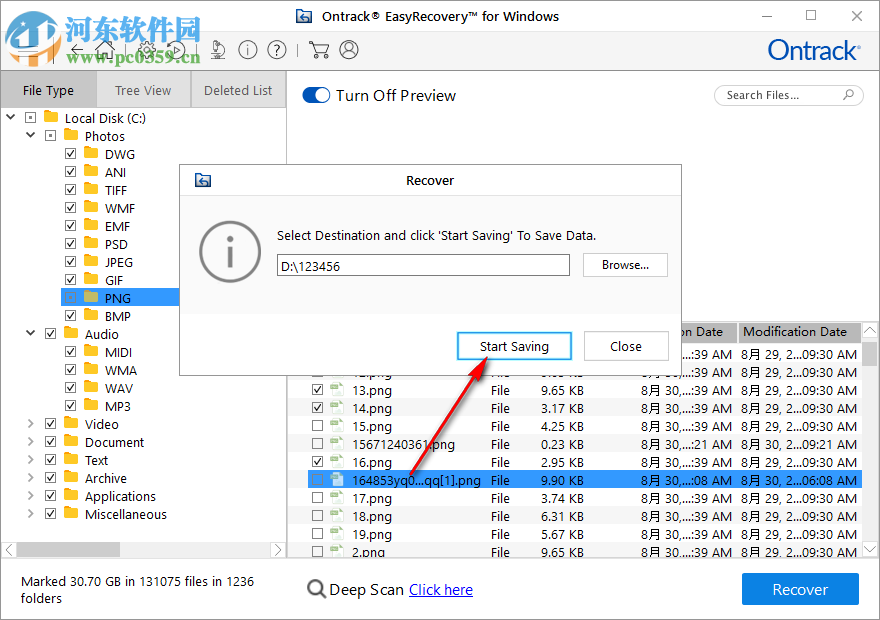
Task: Expand the Video tree node
Action: [x=30, y=424]
